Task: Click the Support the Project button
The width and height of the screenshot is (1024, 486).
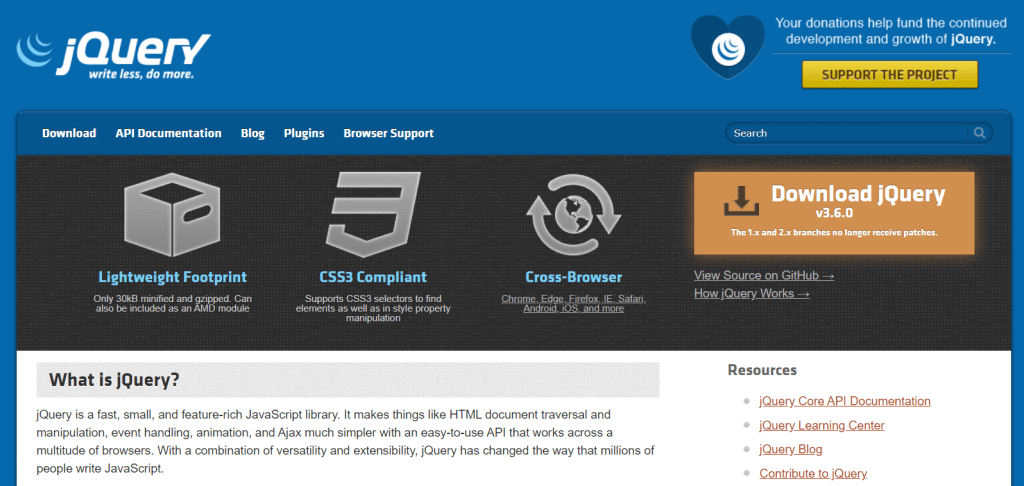Action: [x=889, y=74]
